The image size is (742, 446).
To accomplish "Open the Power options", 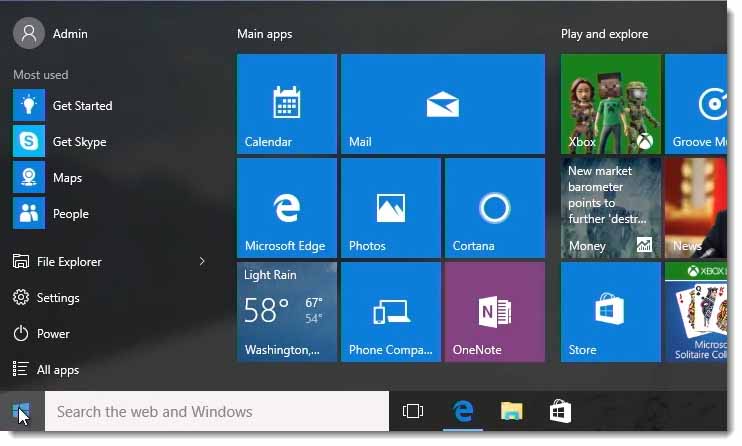I will pyautogui.click(x=41, y=333).
